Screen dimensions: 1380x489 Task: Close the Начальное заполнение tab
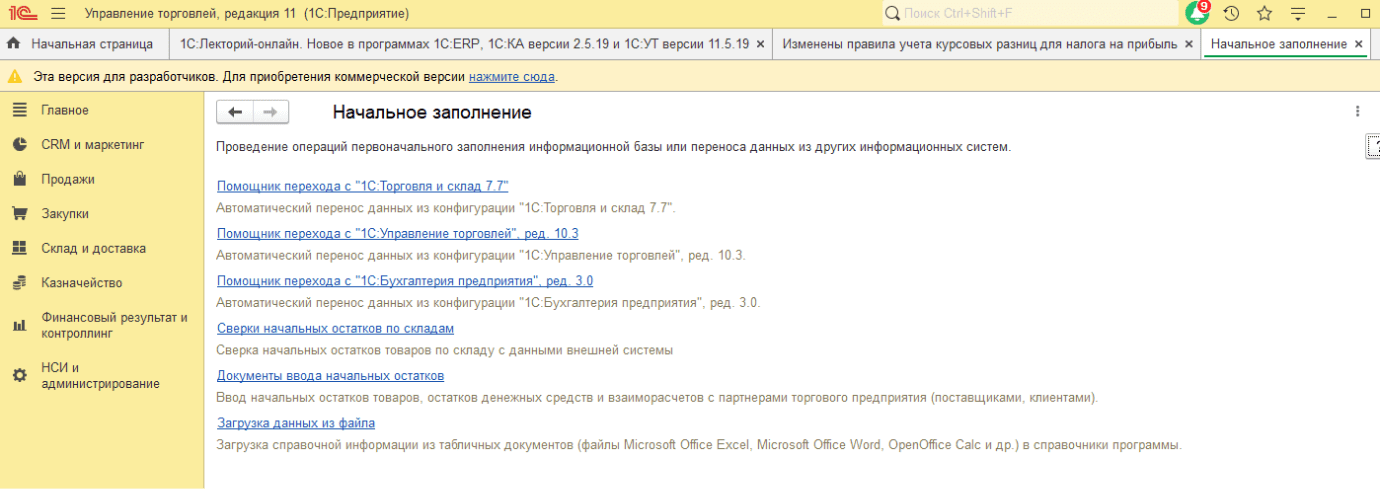pos(1358,44)
